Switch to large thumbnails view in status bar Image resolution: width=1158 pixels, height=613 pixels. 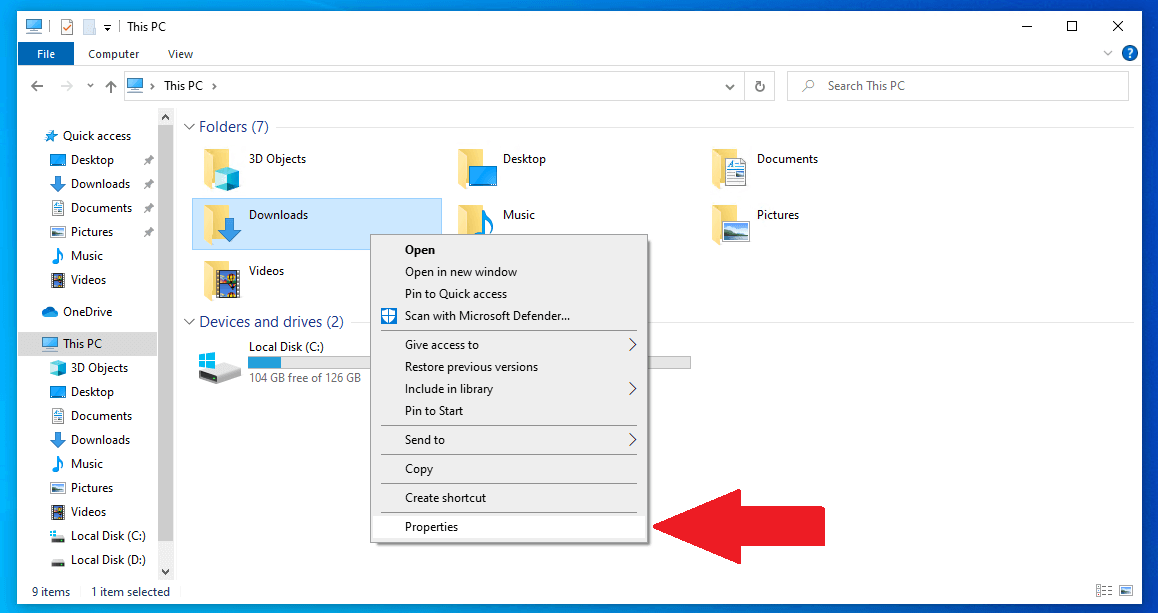[x=1126, y=591]
